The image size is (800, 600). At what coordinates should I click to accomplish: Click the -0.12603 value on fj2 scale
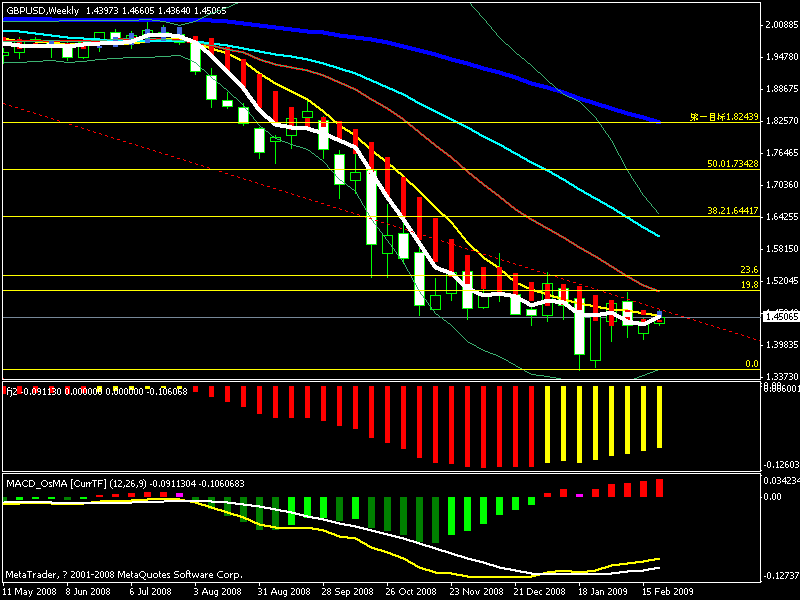click(x=781, y=464)
